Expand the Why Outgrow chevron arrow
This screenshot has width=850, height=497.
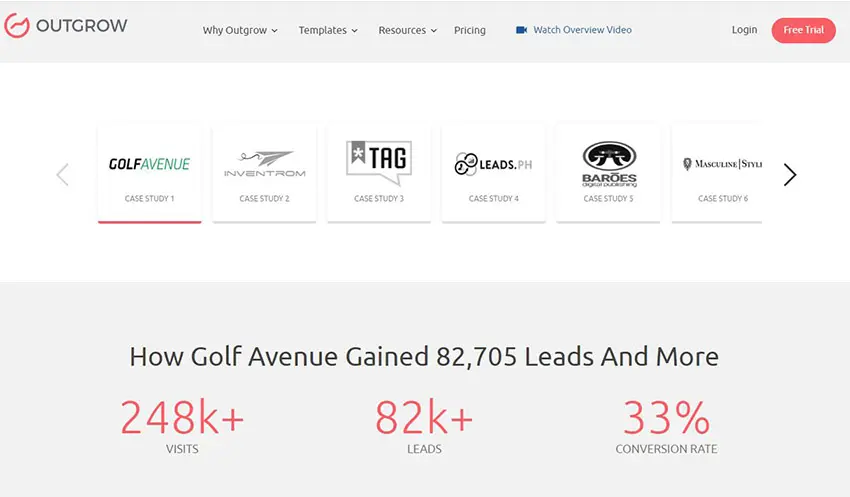(x=274, y=31)
